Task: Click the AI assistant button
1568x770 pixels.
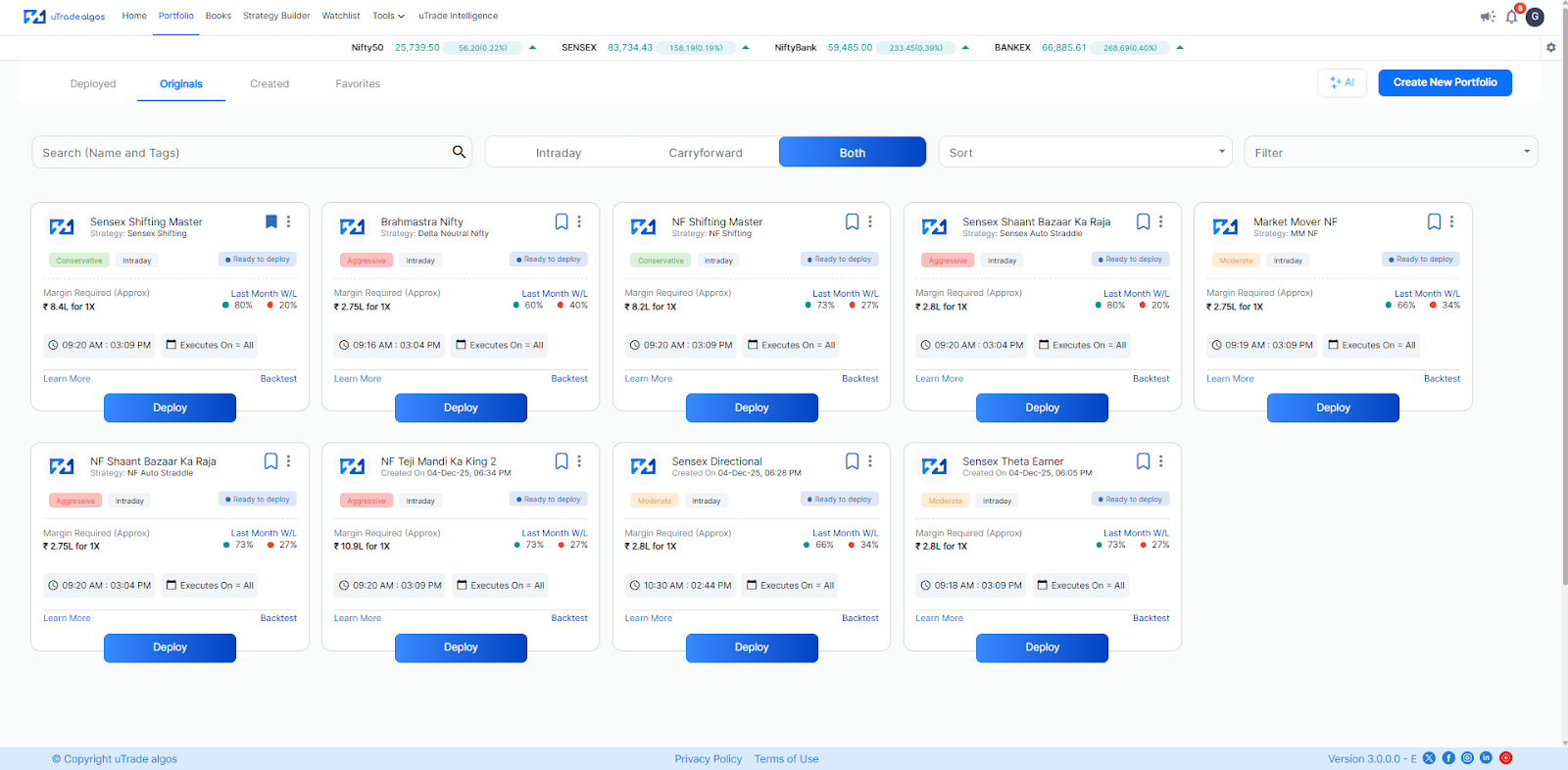Action: 1342,82
